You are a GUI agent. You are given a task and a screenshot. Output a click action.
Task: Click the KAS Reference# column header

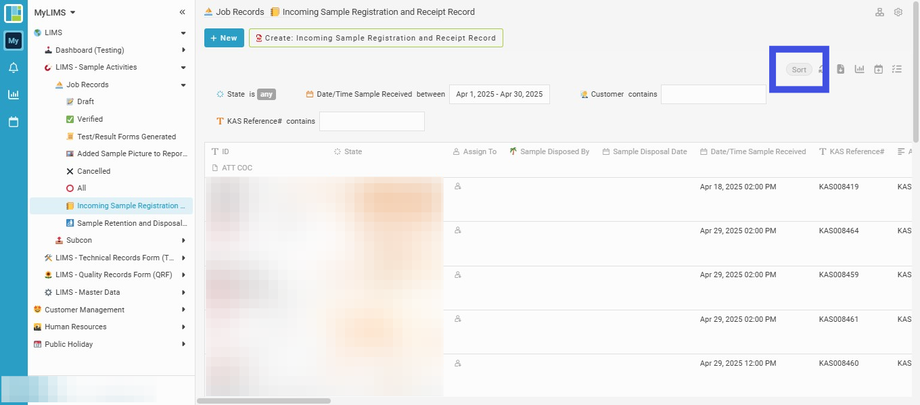tap(851, 151)
